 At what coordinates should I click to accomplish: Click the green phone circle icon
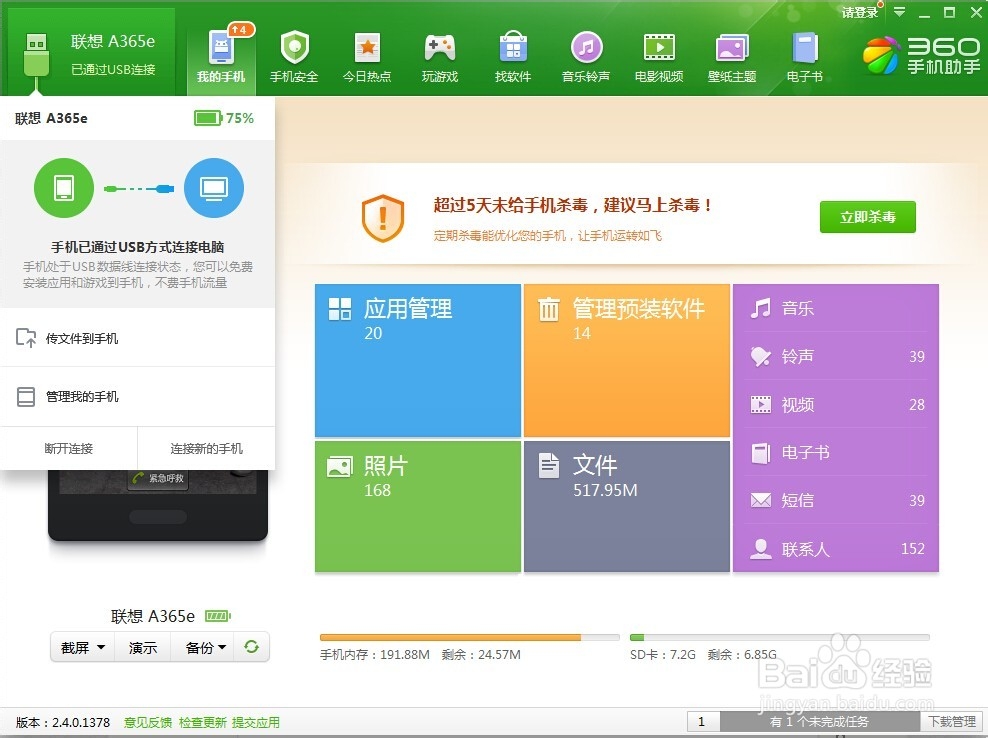[64, 188]
